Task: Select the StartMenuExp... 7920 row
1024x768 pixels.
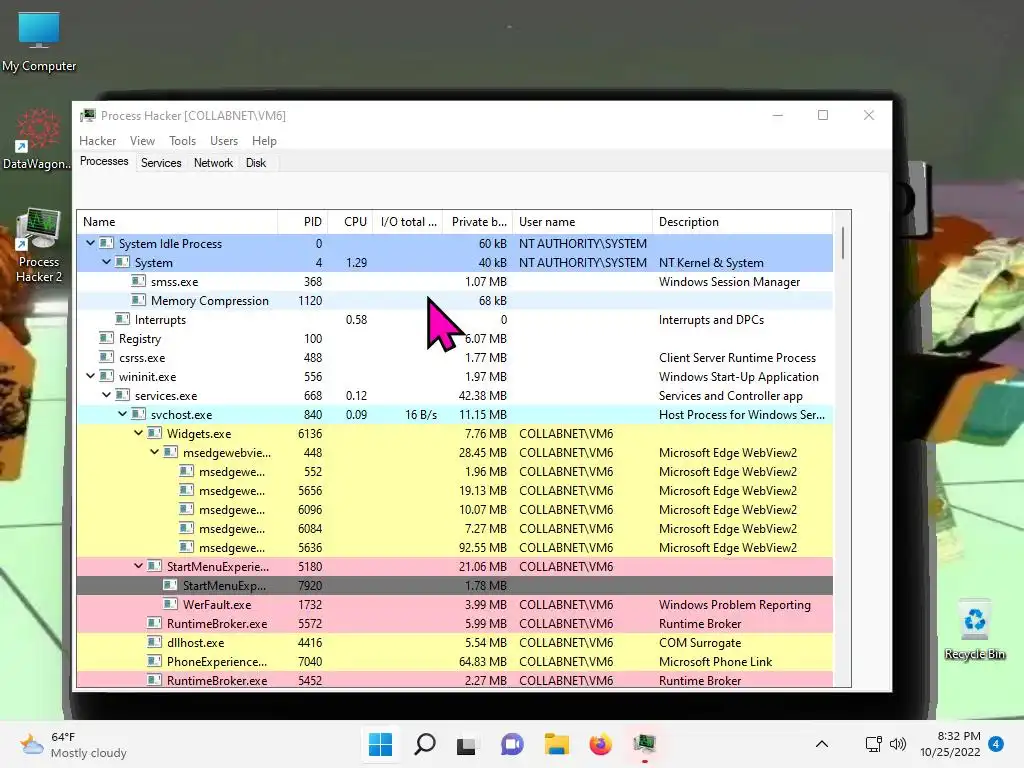Action: [455, 586]
